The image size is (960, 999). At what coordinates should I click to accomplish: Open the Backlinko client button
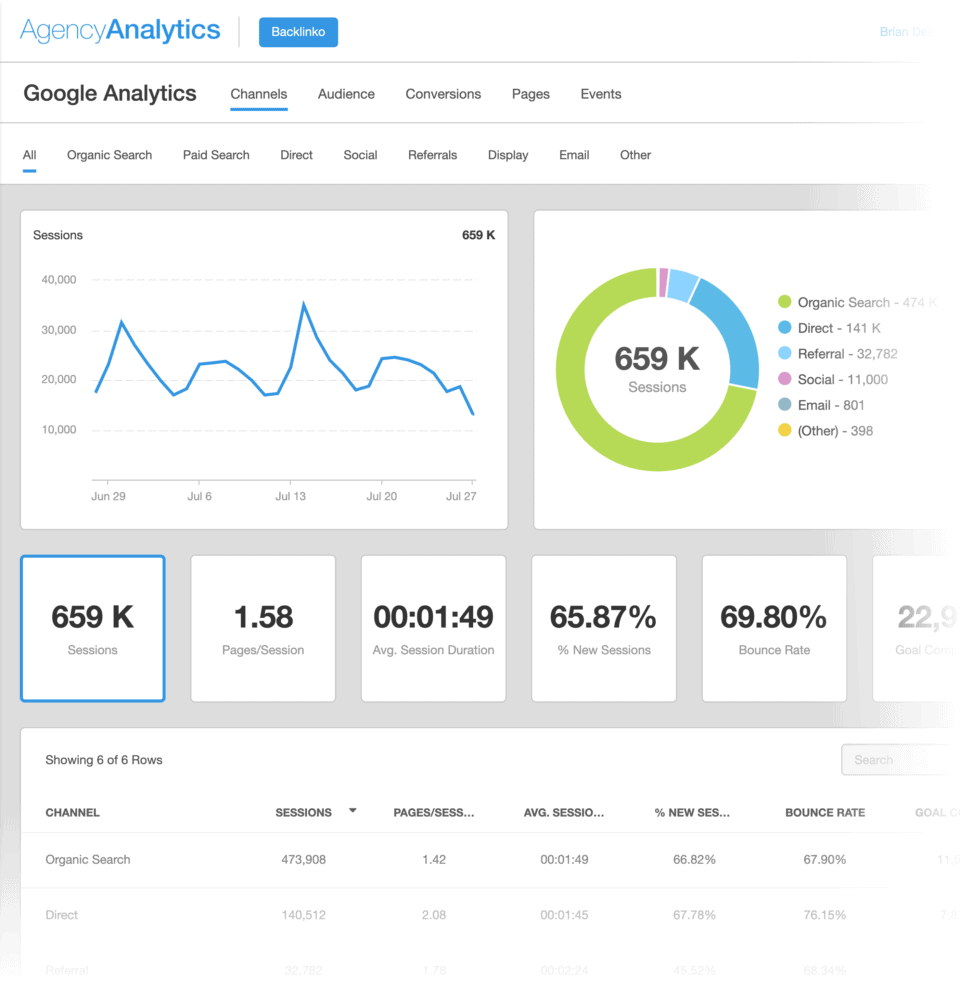(298, 31)
